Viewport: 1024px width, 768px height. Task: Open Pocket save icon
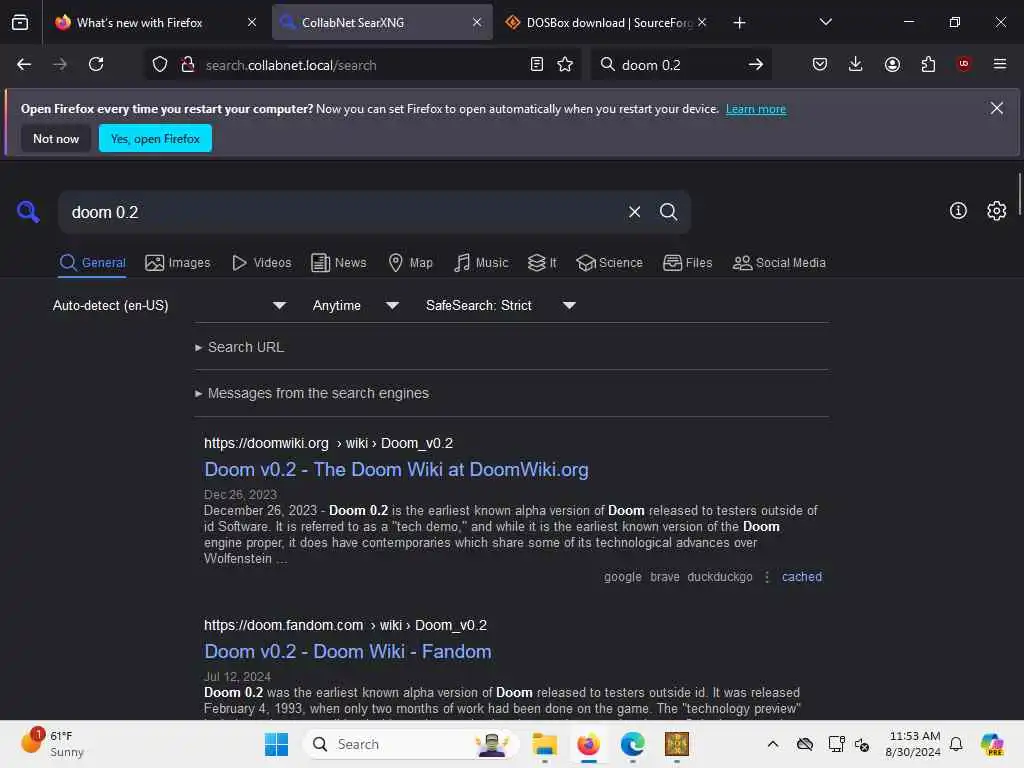pyautogui.click(x=820, y=64)
